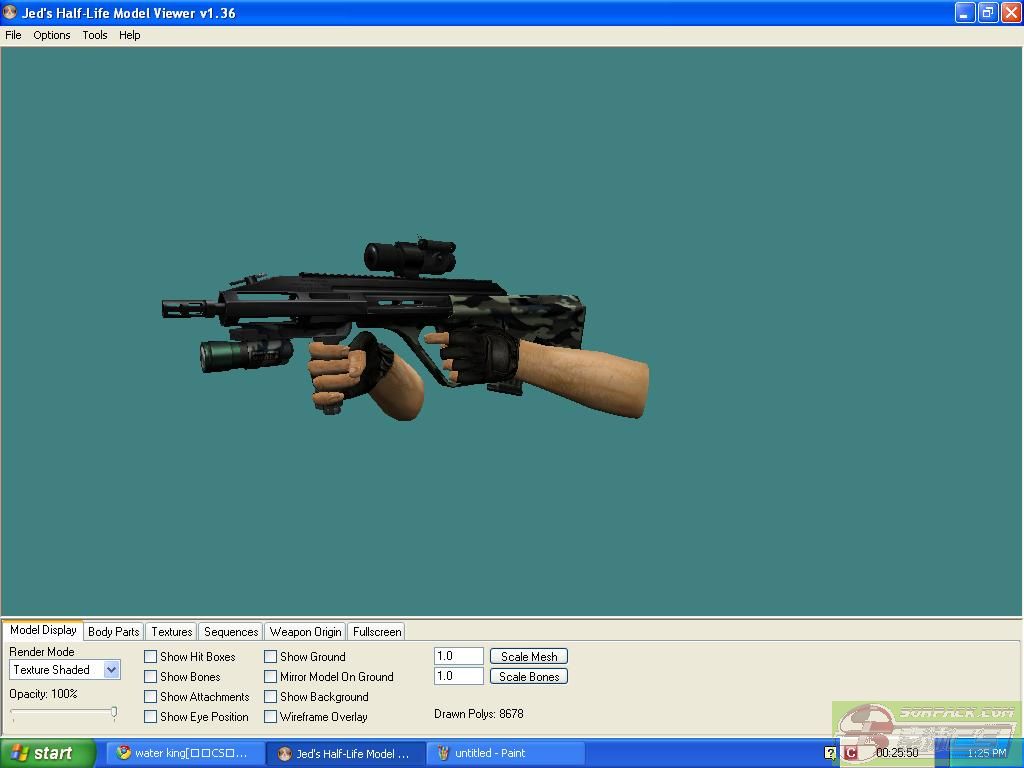
Task: Click the Opacity slider handle
Action: tap(114, 713)
